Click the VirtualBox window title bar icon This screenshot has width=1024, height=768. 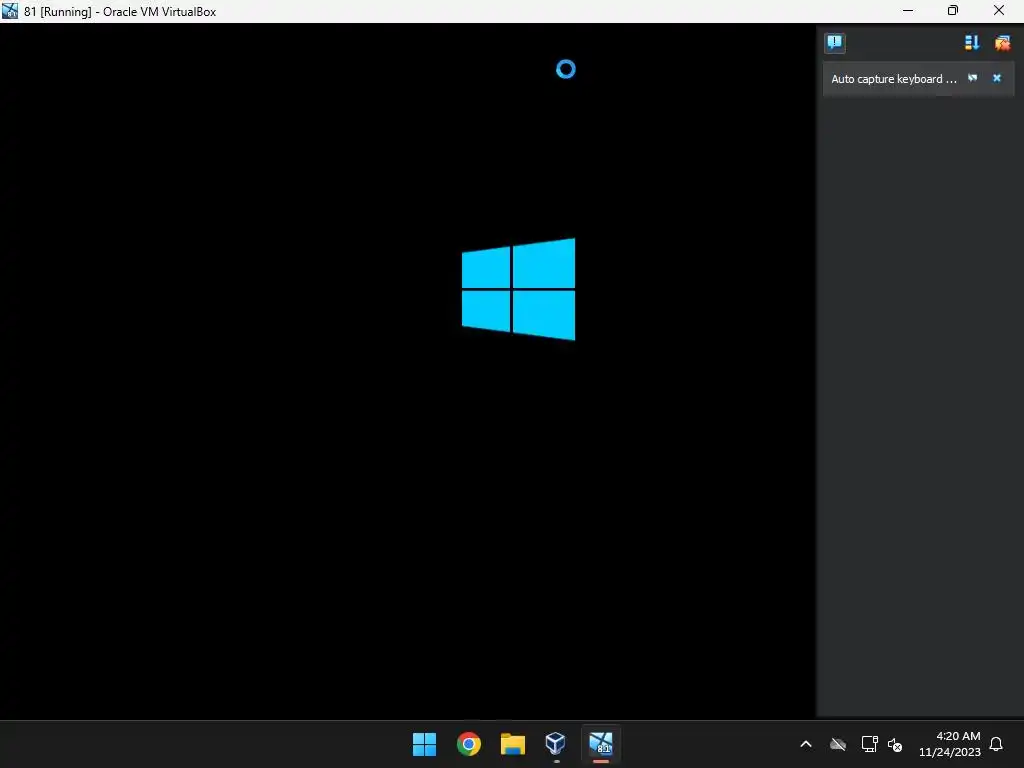coord(10,11)
